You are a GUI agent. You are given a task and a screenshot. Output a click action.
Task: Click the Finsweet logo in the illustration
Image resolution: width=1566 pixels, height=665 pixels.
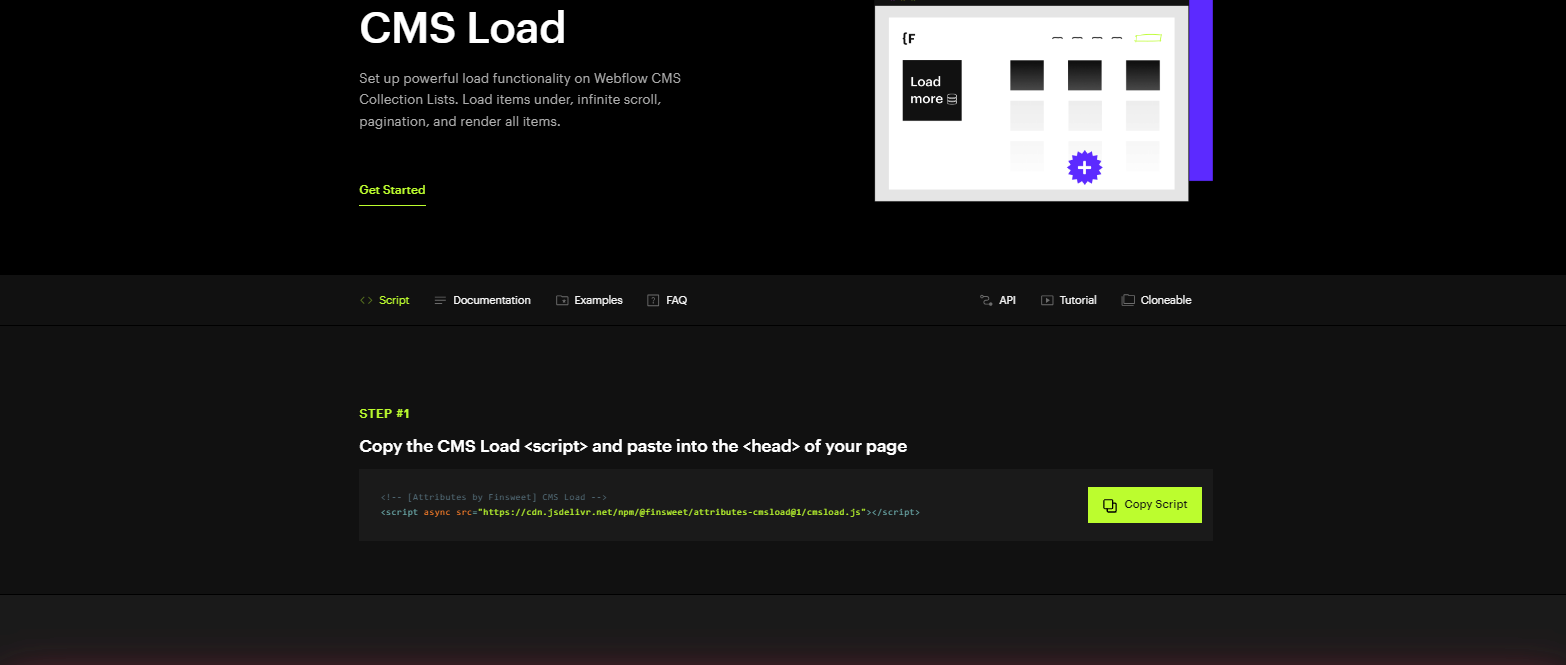pos(908,39)
